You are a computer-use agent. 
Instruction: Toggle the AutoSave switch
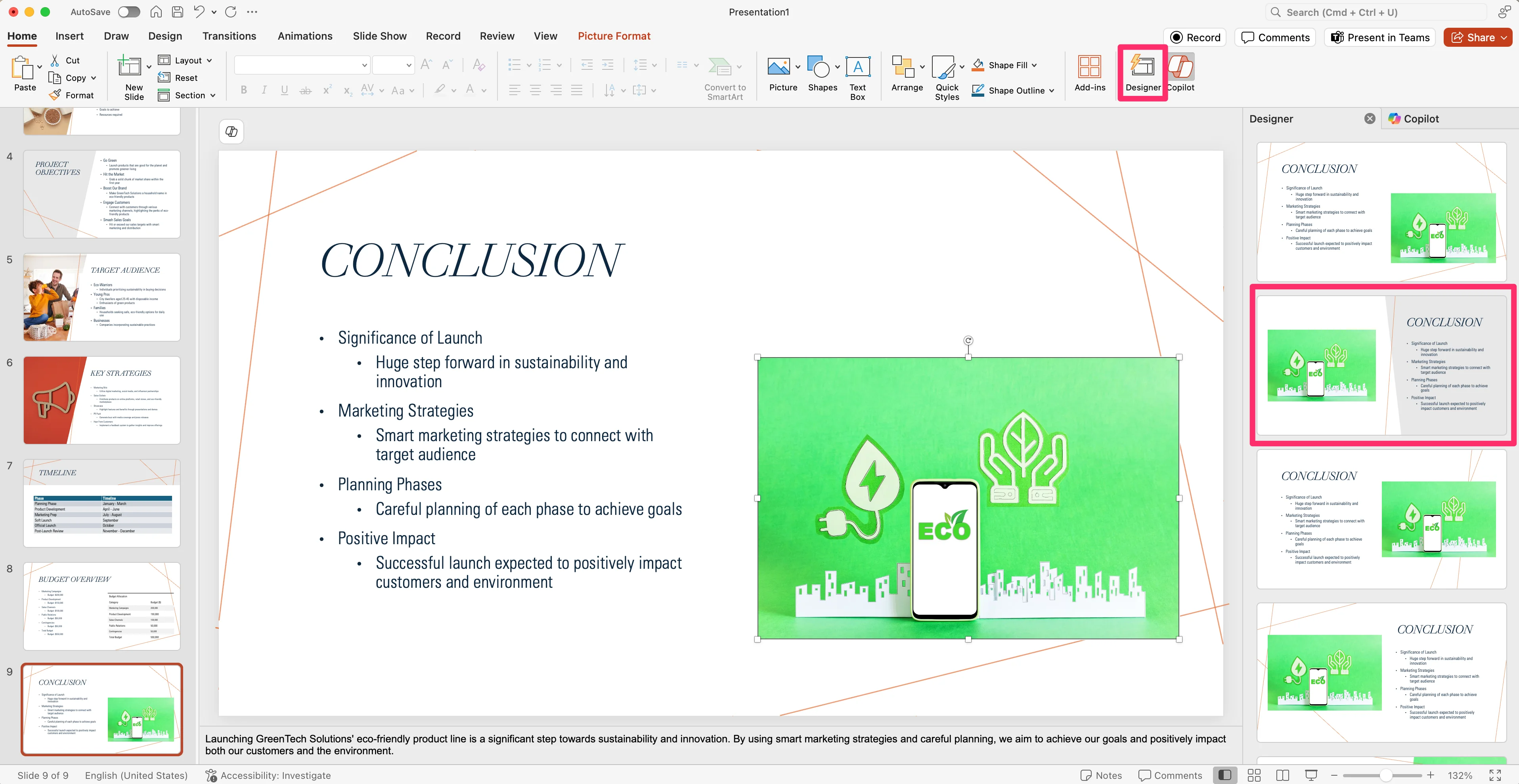[x=128, y=12]
